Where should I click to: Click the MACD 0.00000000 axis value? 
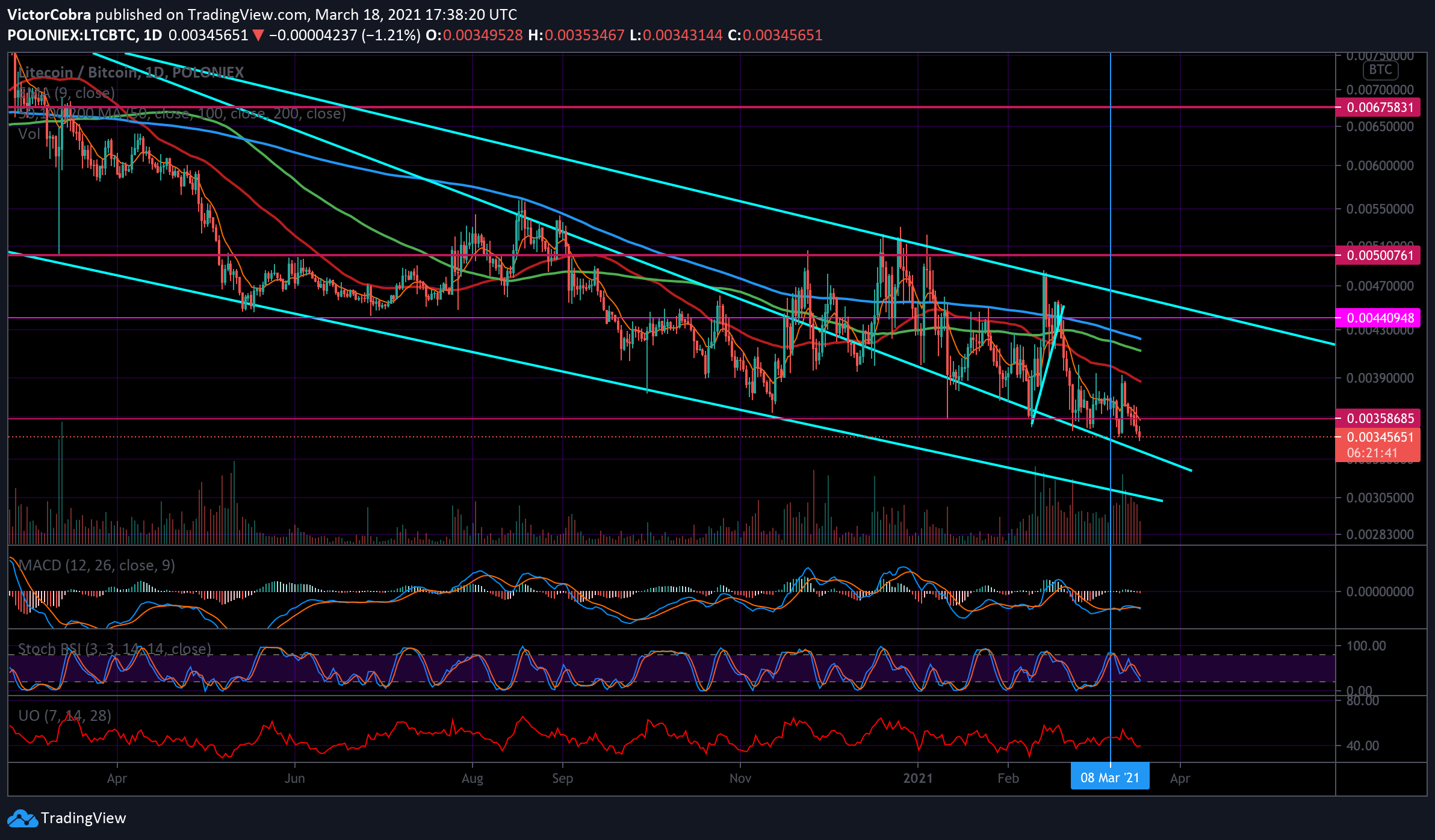point(1380,591)
